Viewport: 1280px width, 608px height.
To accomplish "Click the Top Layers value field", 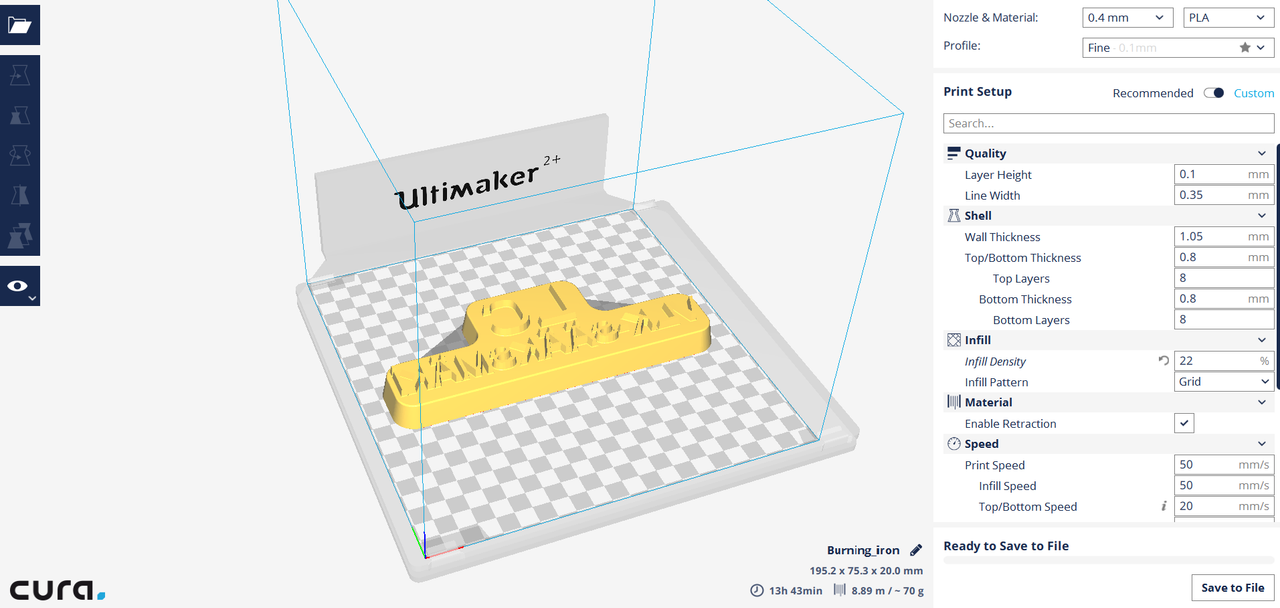I will click(1223, 278).
